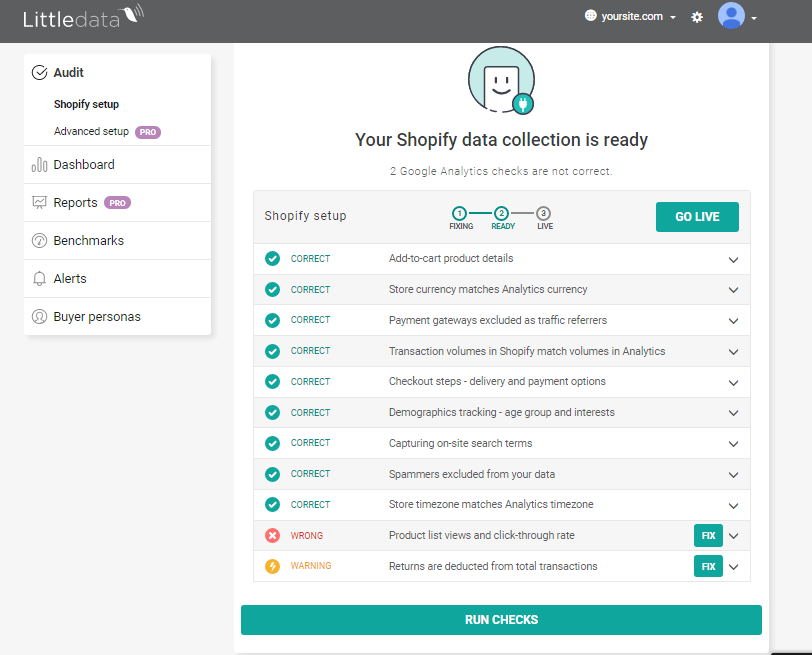
Task: Click the Dashboard bar chart icon
Action: (39, 165)
